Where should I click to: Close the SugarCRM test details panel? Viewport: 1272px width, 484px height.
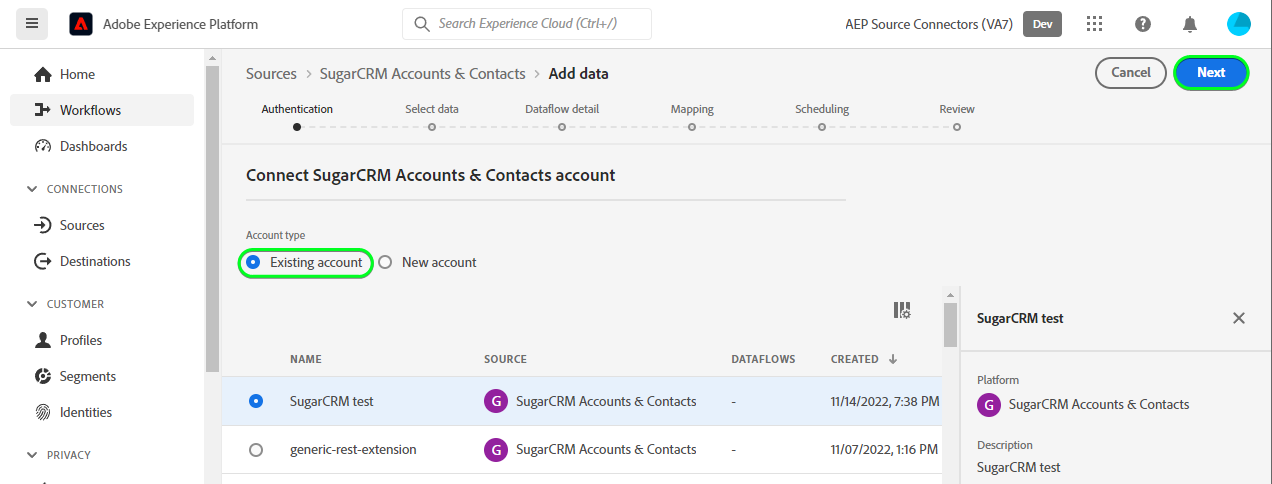click(x=1239, y=318)
